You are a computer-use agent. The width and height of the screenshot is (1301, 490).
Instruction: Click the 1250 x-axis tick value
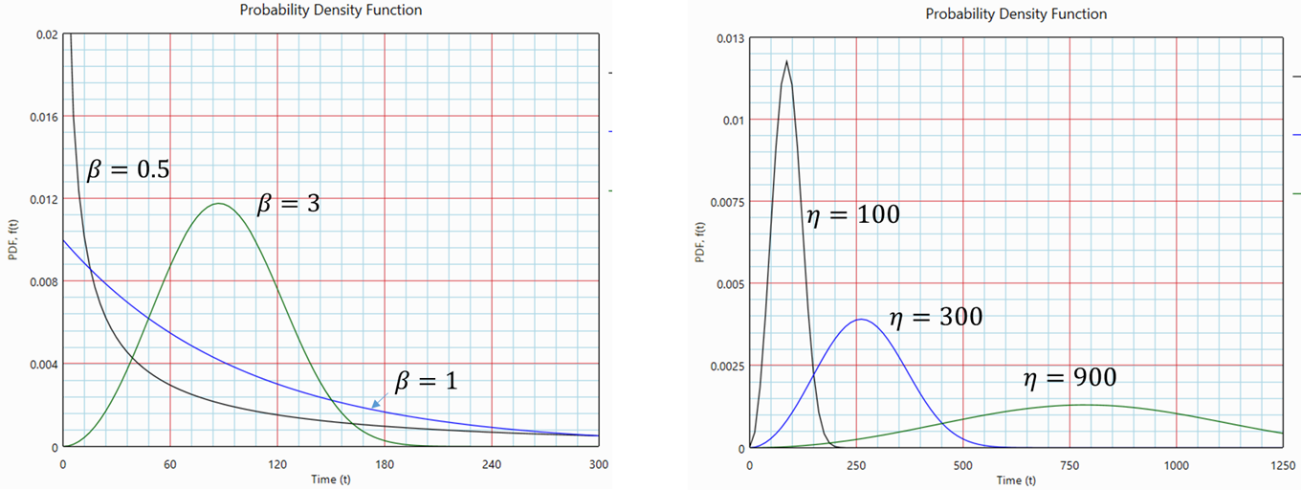pos(1283,465)
